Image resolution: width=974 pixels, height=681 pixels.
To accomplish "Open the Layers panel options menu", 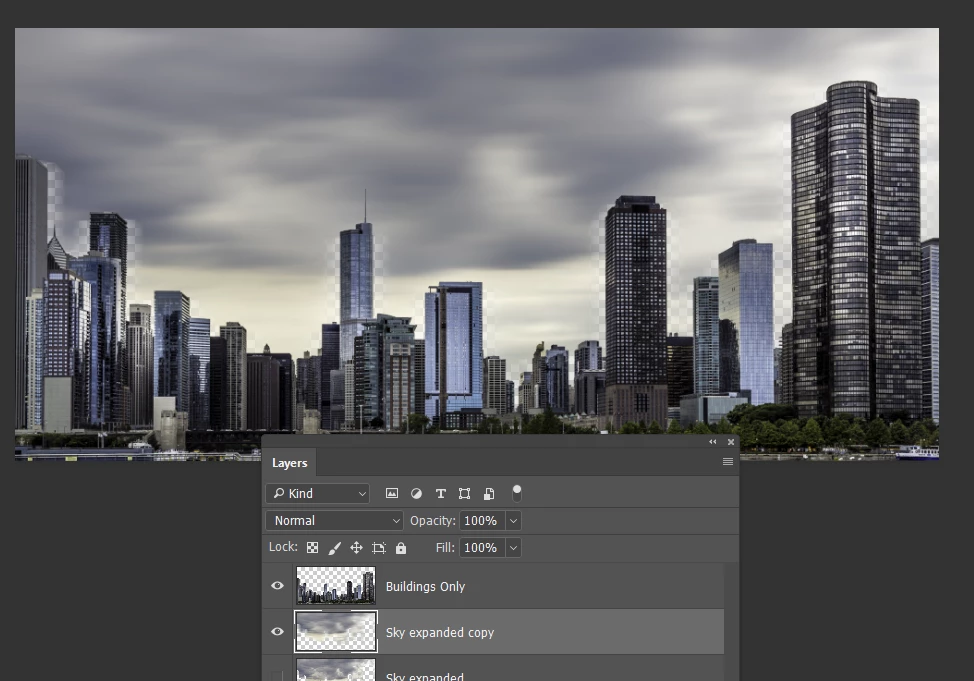I will [728, 462].
